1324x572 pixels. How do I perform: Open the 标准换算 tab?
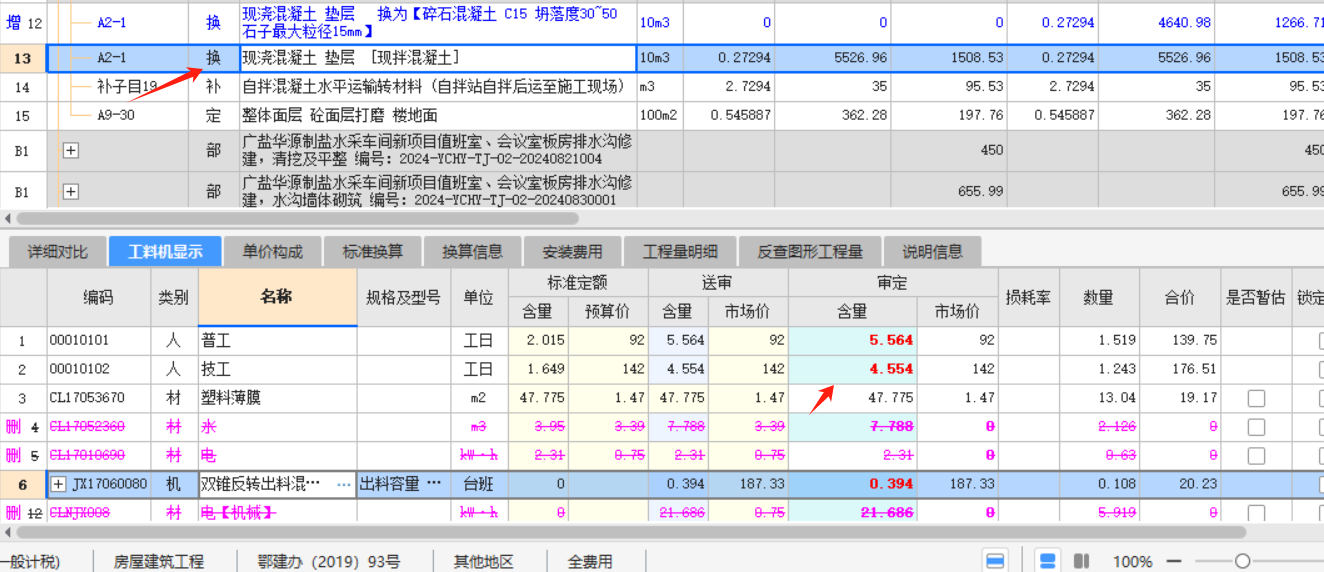point(372,252)
